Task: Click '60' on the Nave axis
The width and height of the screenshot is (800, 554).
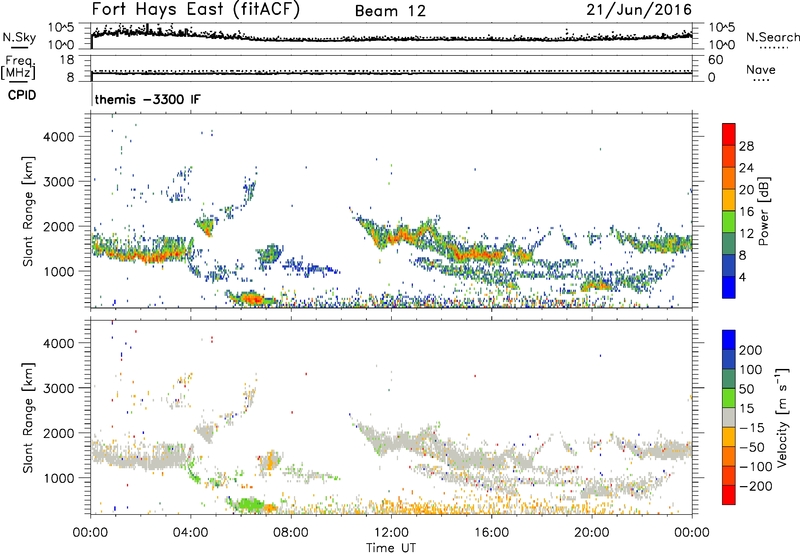Action: 715,60
